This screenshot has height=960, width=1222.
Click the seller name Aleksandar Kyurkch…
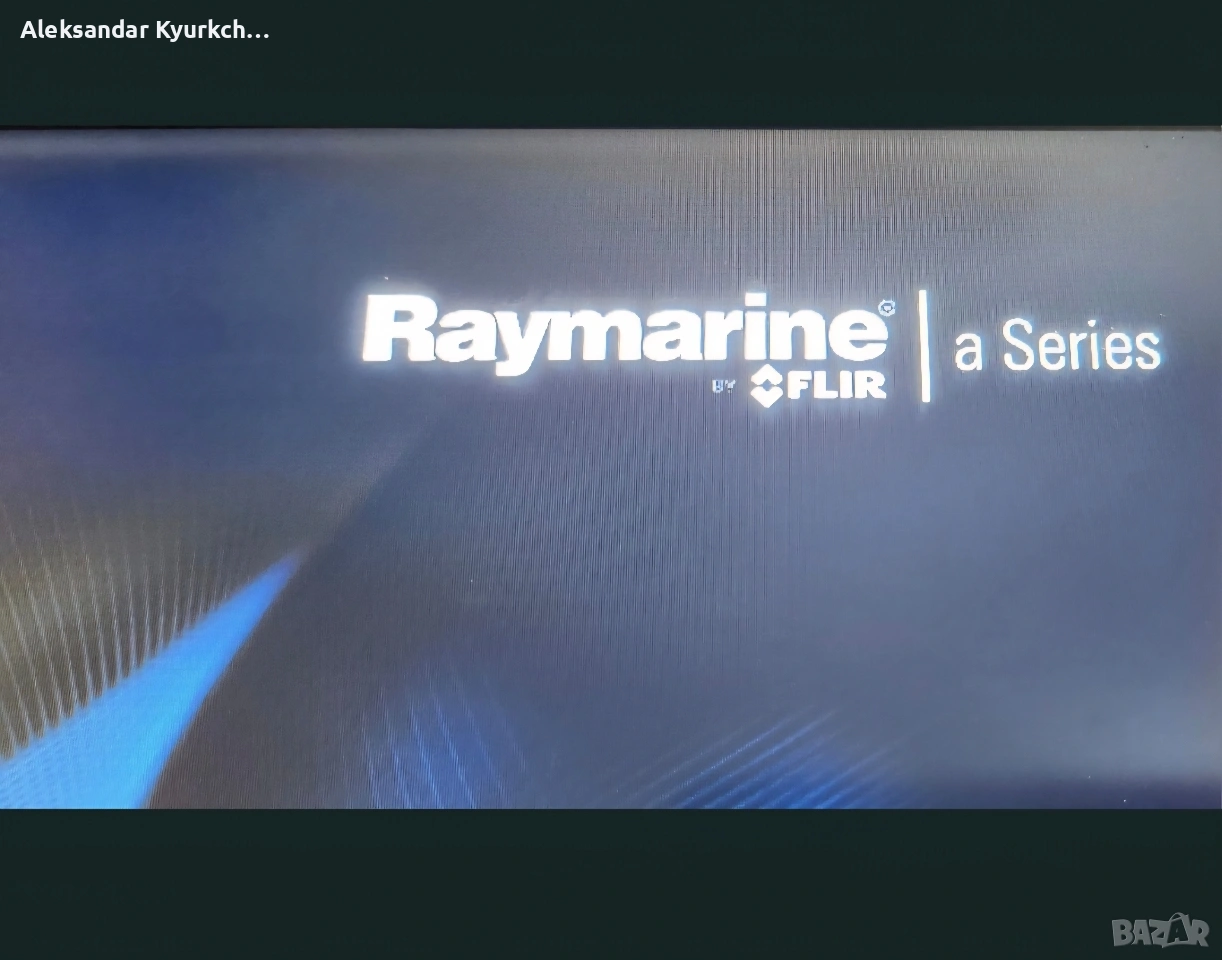145,30
